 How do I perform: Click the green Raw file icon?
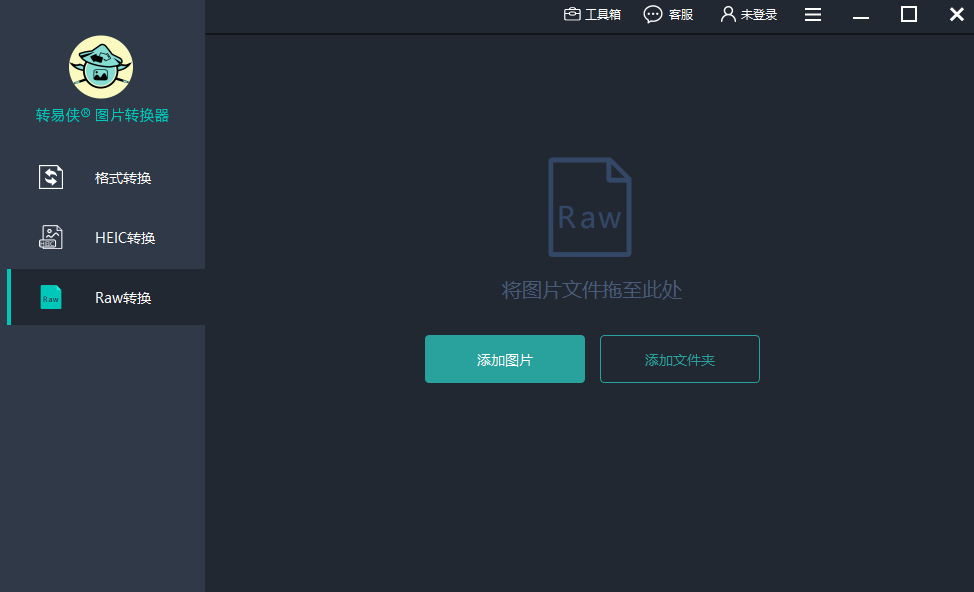coord(51,297)
